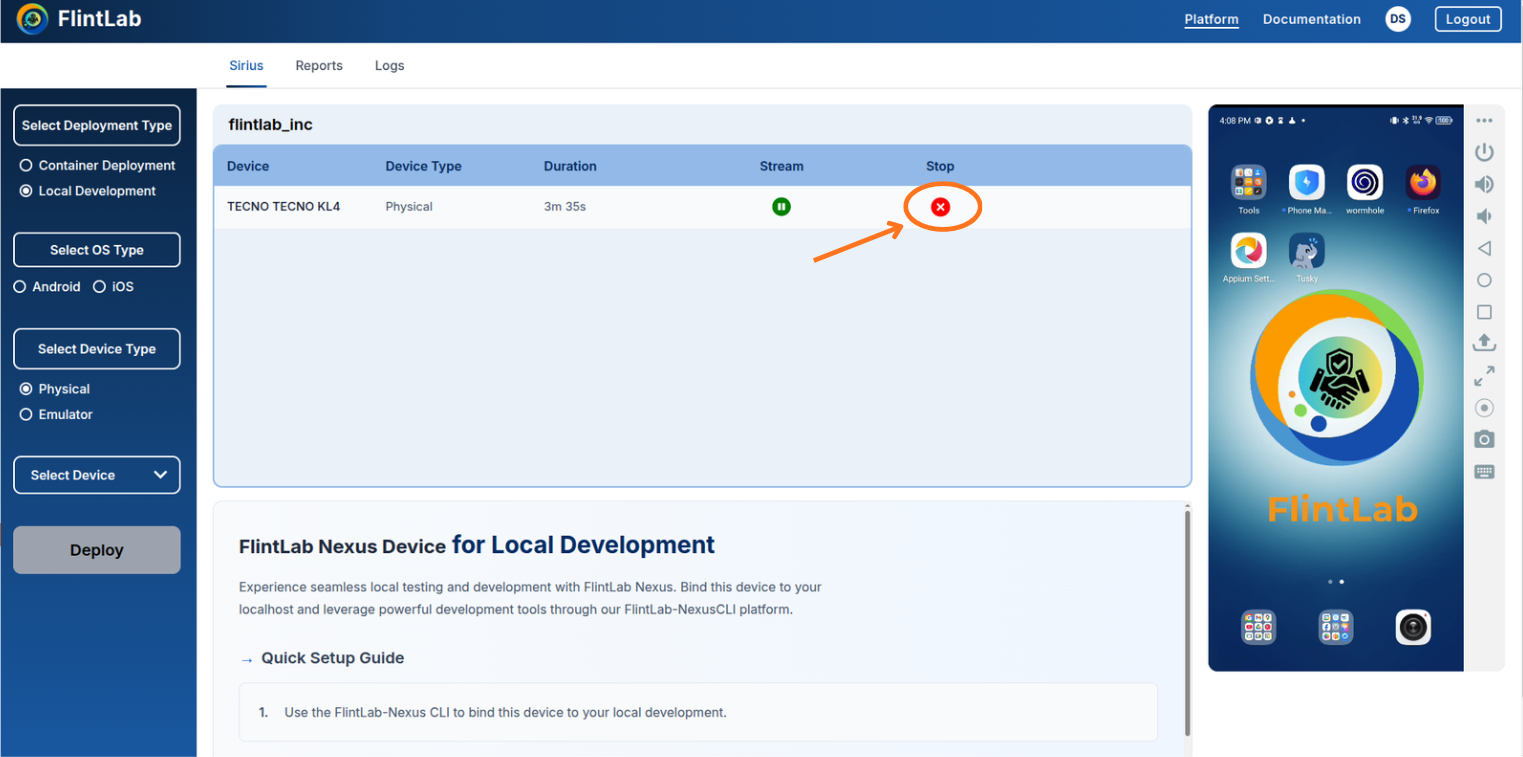Open the three-dots more options menu
The height and width of the screenshot is (757, 1523).
coord(1484,121)
